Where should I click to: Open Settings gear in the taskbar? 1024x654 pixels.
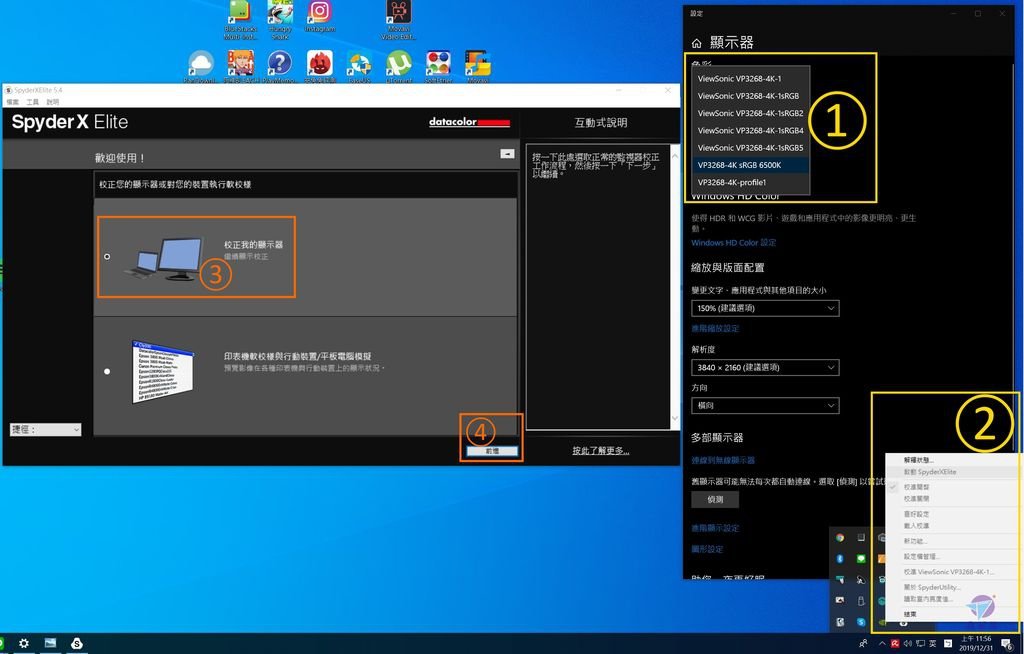(24, 643)
